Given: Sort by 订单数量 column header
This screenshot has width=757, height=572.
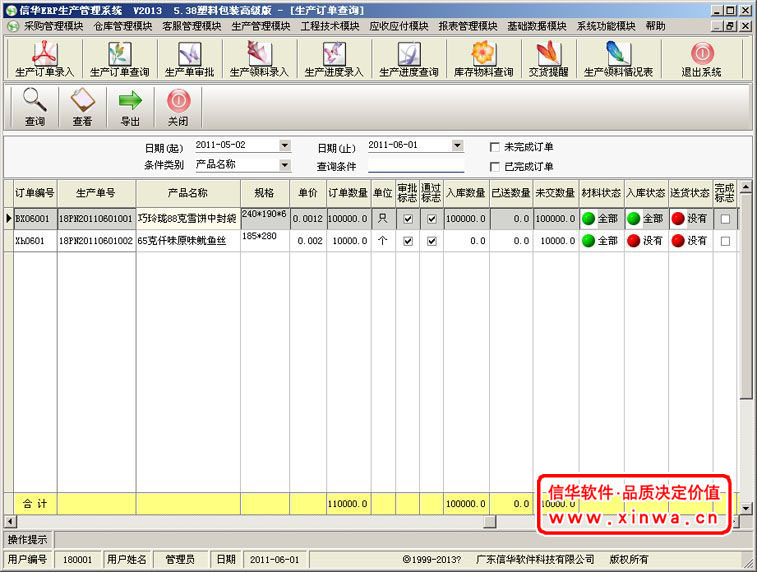Looking at the screenshot, I should [x=349, y=193].
